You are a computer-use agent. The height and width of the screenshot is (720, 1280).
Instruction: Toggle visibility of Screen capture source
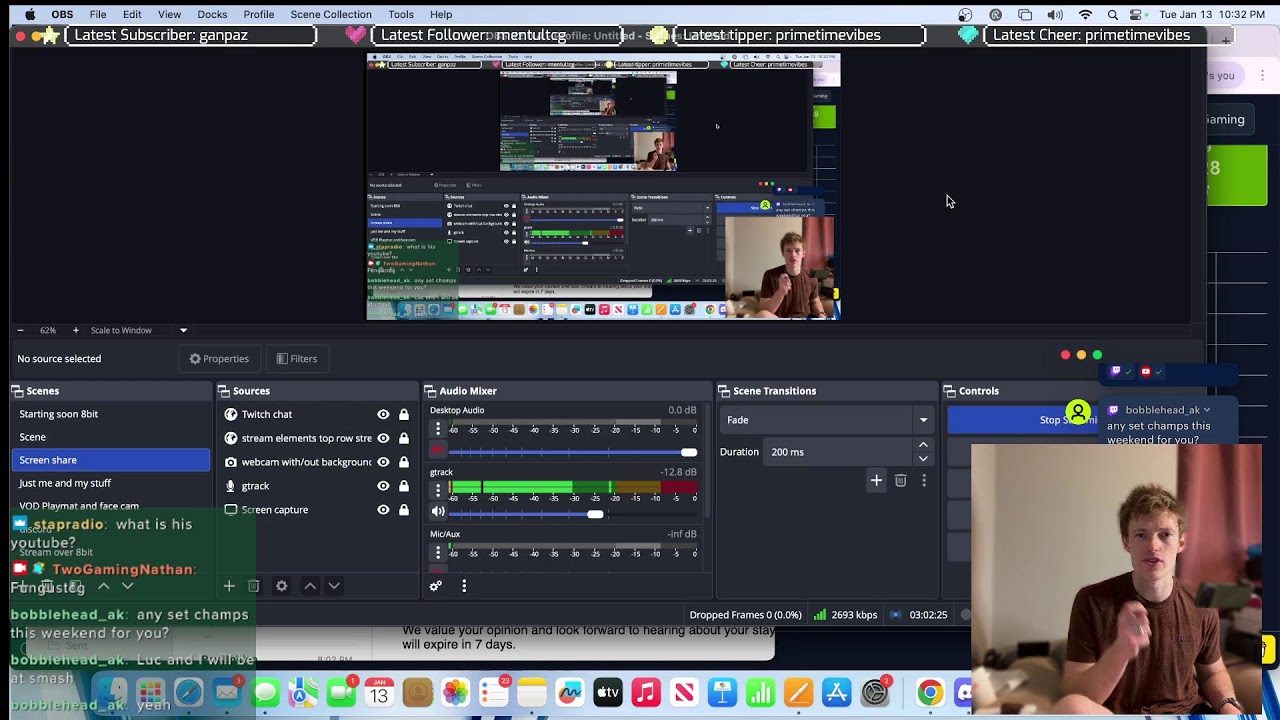click(383, 510)
